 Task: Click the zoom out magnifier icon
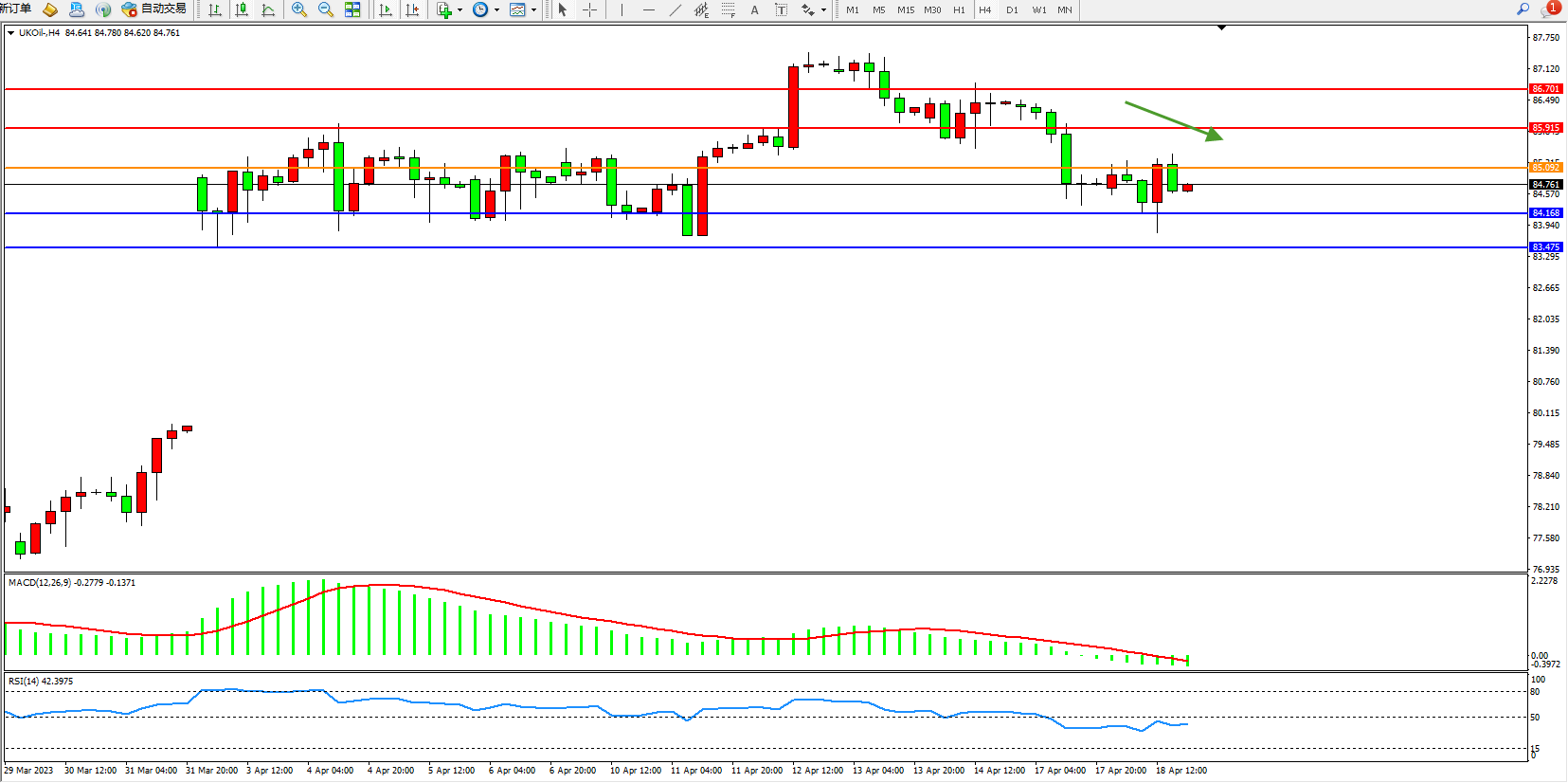[326, 9]
